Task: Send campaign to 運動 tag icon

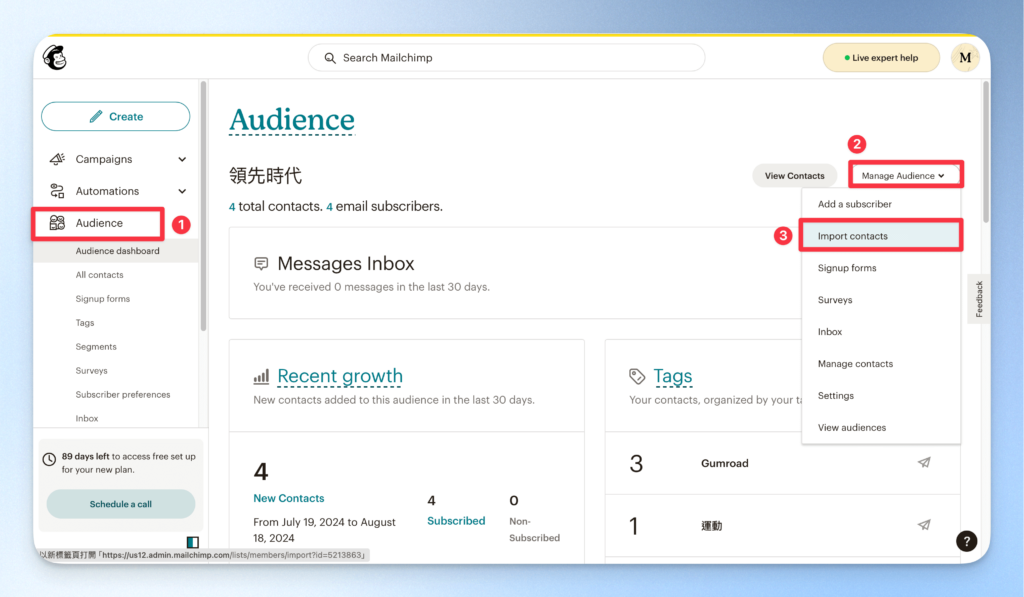Action: tap(924, 524)
